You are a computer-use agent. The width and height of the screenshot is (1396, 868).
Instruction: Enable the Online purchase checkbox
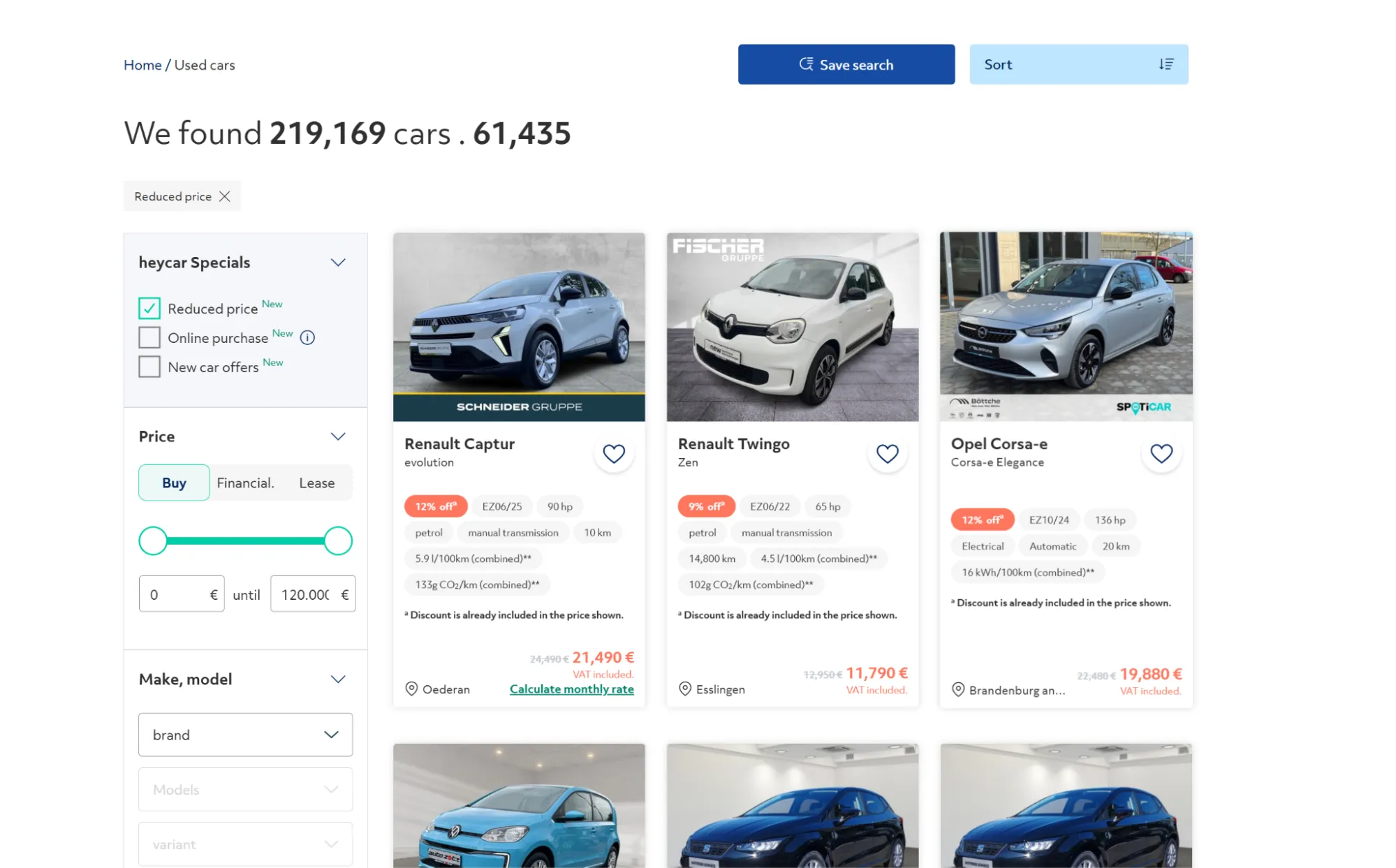[x=149, y=338]
